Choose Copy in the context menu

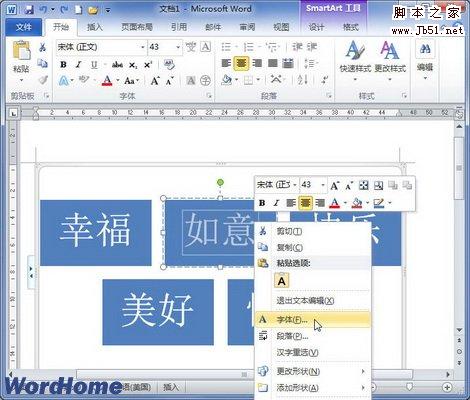pos(313,247)
